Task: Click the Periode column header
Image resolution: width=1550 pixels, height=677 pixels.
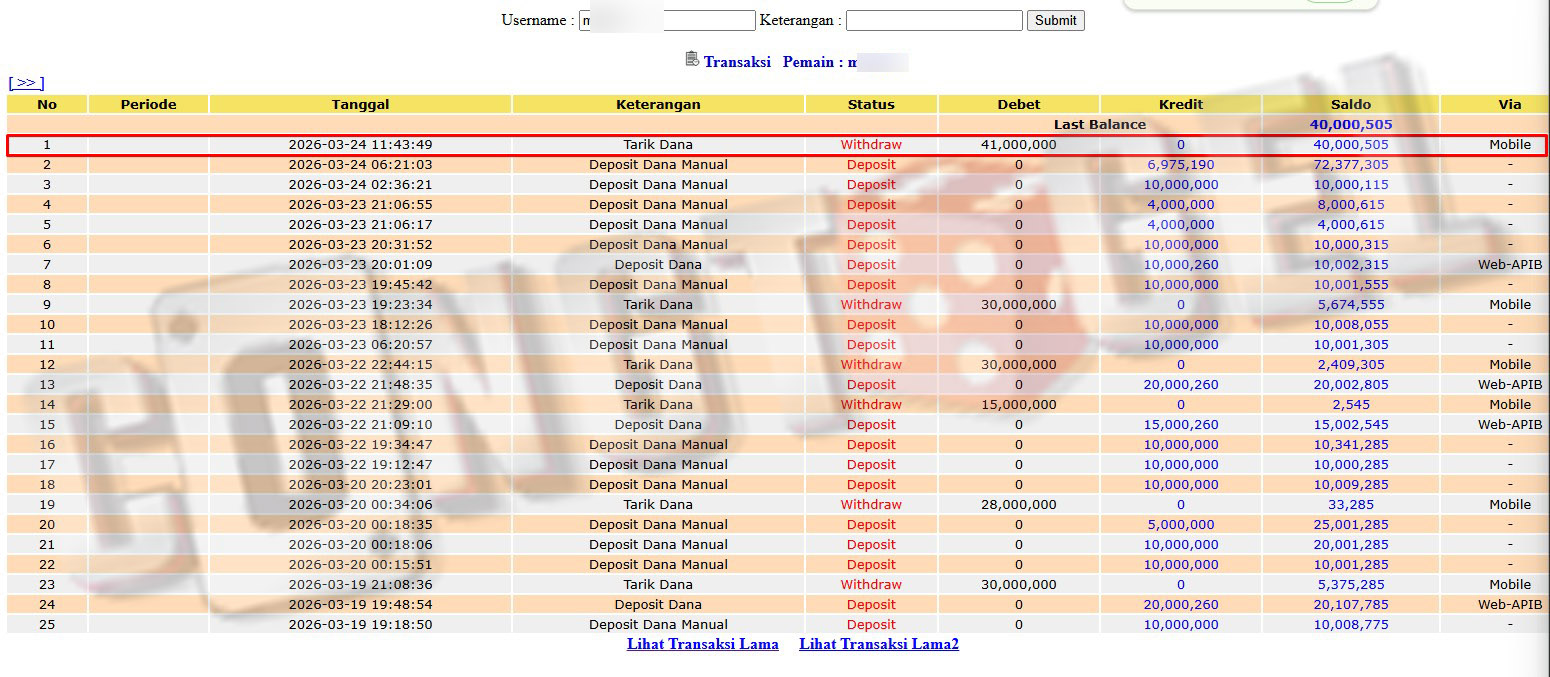Action: coord(148,104)
